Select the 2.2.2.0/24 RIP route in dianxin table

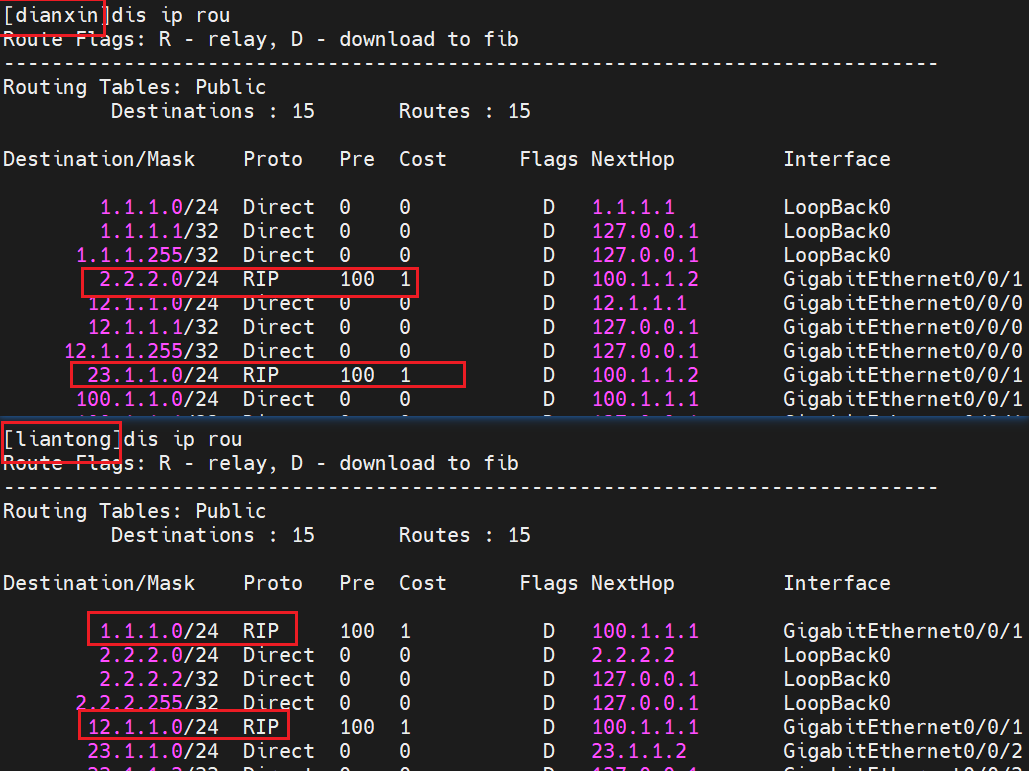pos(249,280)
